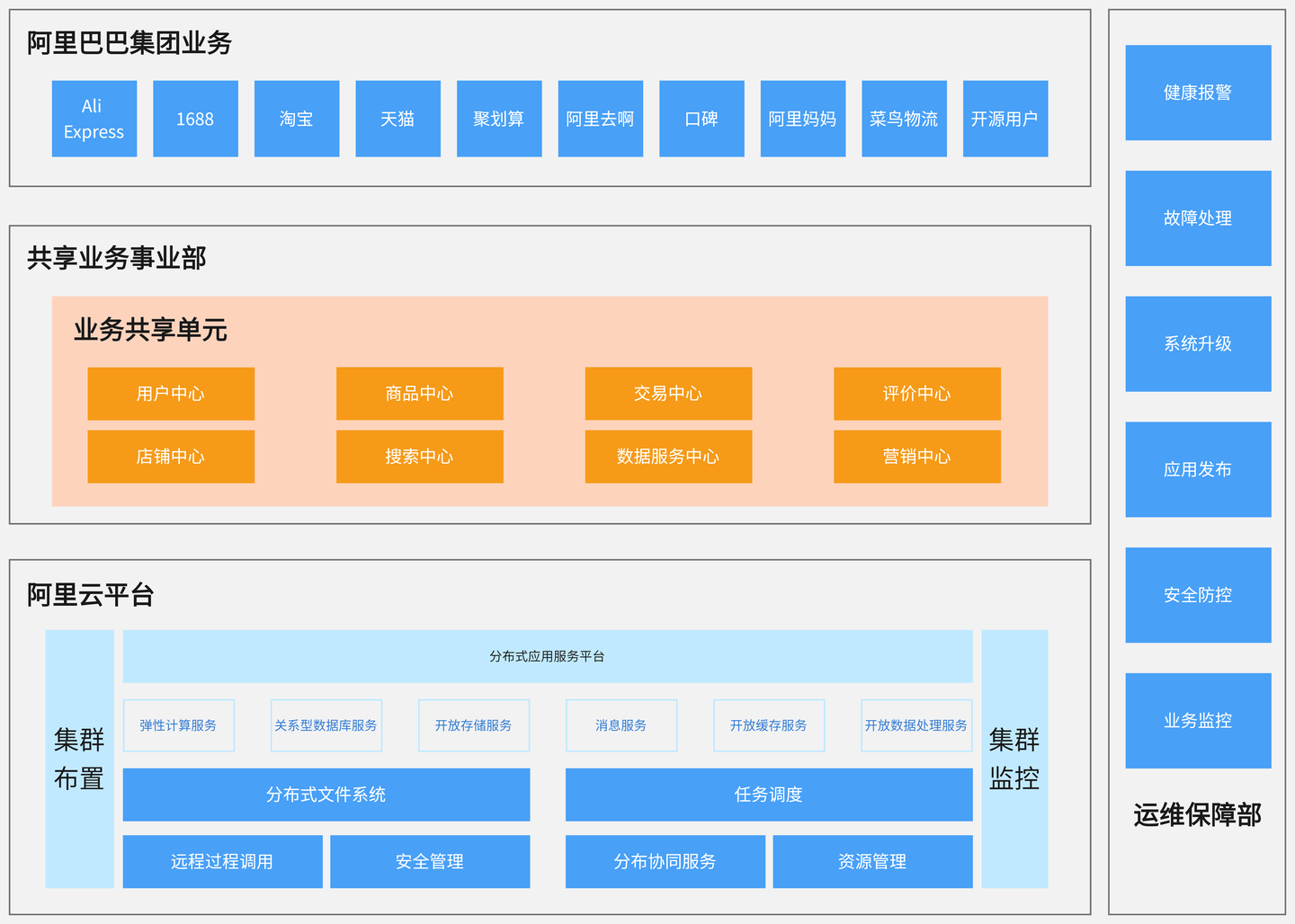
Task: Open the 用户中心 shared unit
Action: 171,394
